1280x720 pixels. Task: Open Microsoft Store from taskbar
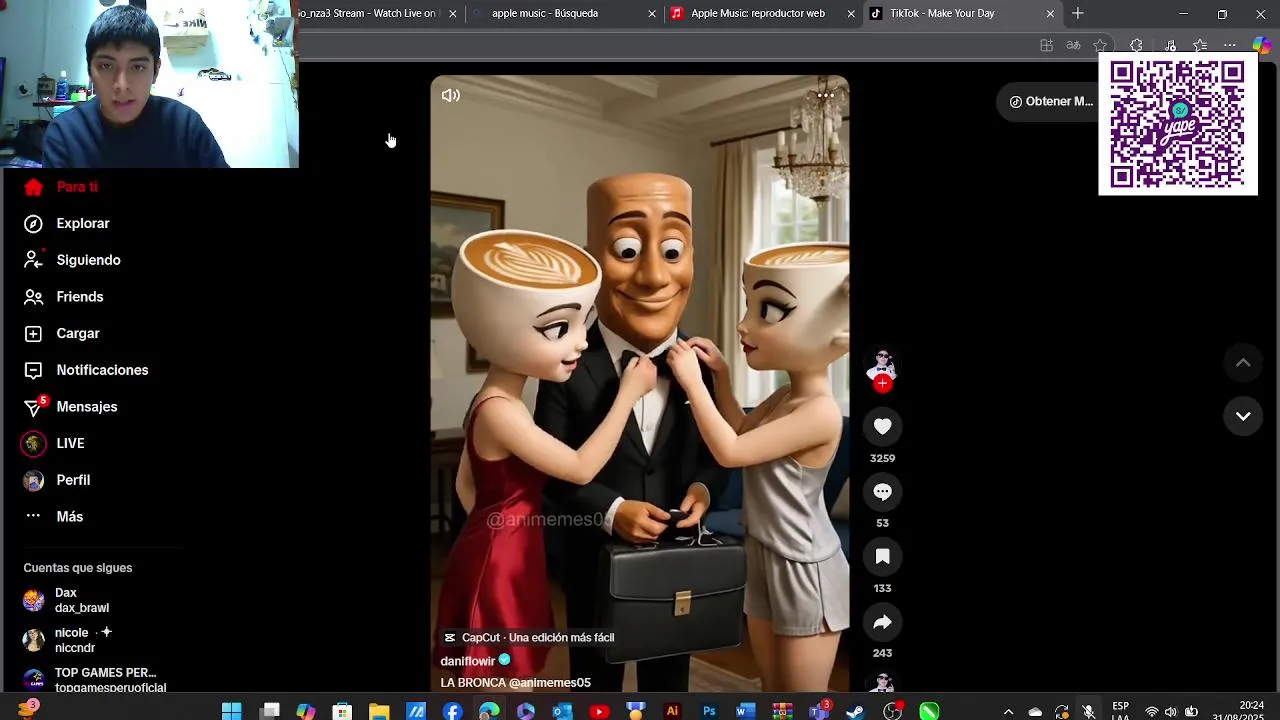342,711
